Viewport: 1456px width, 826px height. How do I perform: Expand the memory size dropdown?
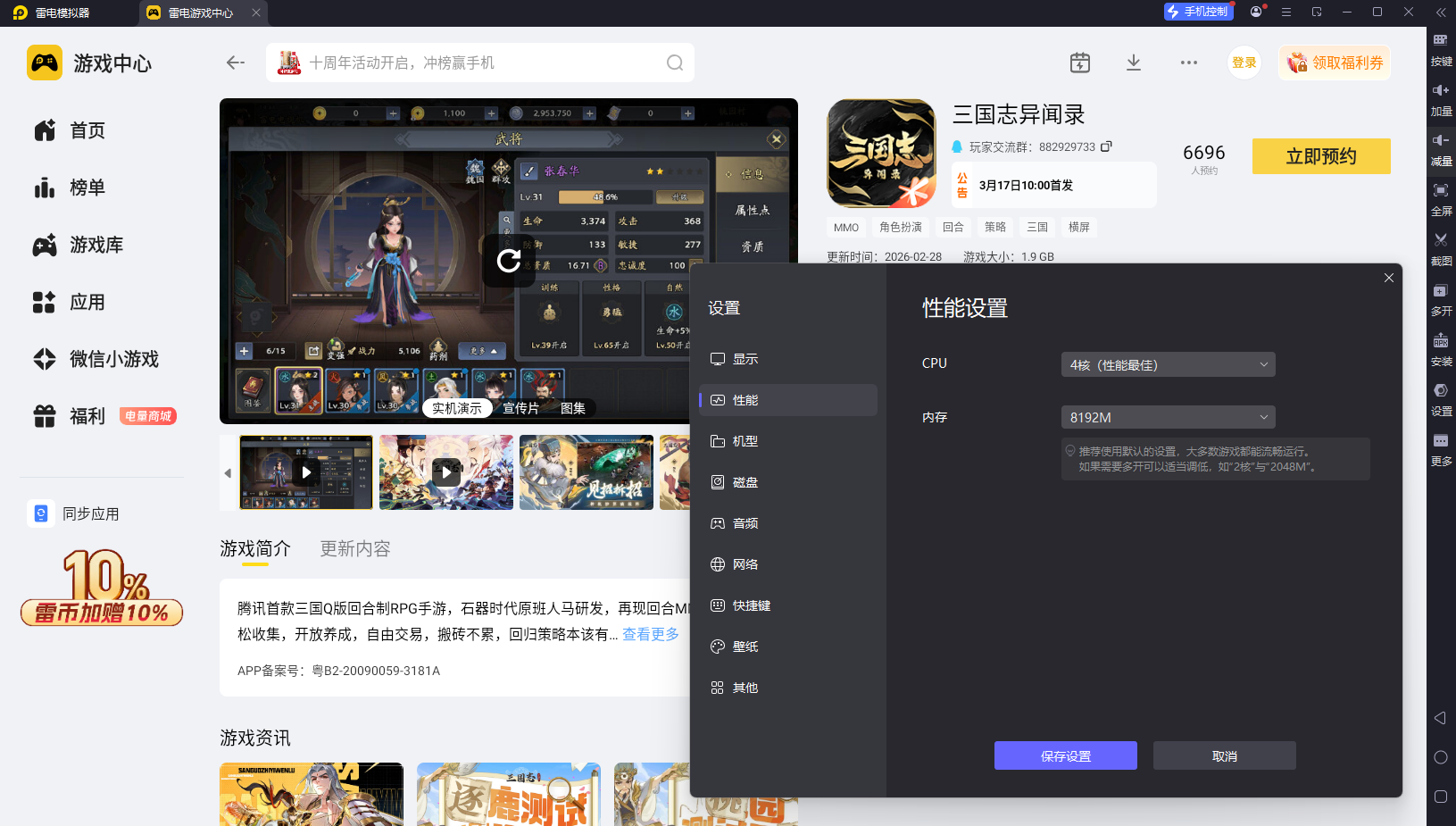pyautogui.click(x=1168, y=418)
